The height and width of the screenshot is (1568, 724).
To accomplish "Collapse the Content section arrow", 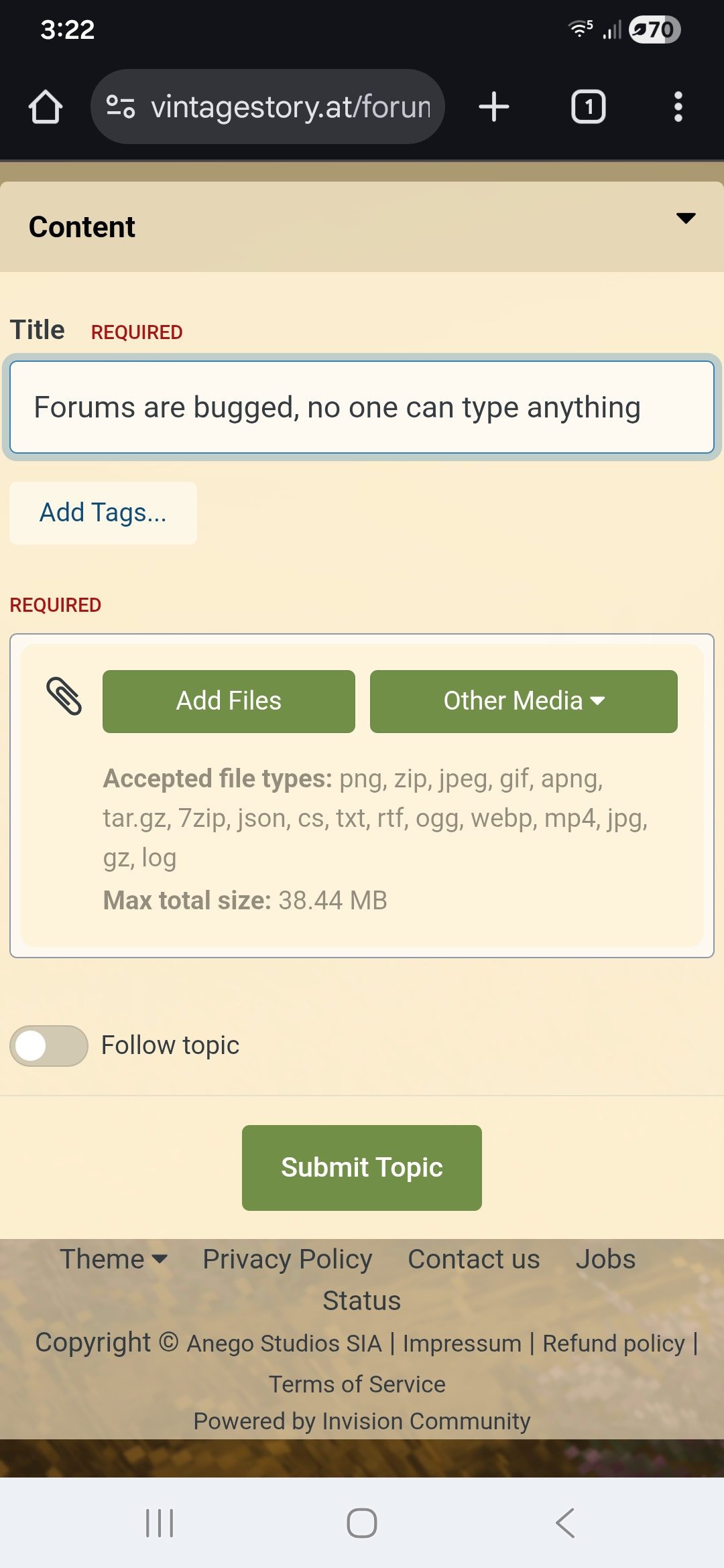I will point(685,218).
